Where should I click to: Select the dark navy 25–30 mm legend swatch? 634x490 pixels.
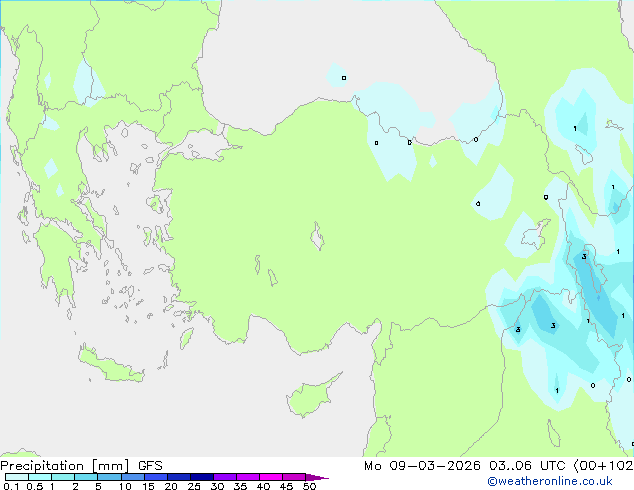point(202,477)
